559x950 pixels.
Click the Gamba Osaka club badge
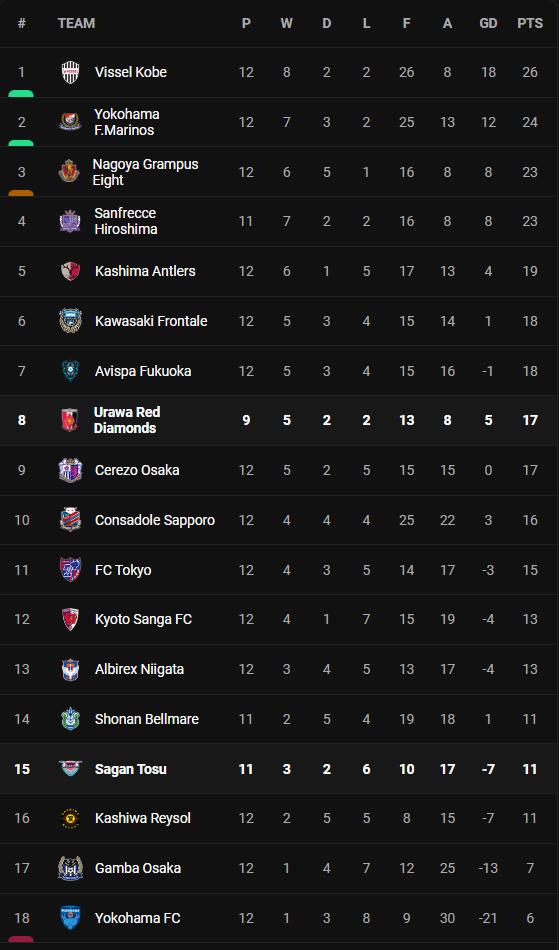tap(70, 868)
